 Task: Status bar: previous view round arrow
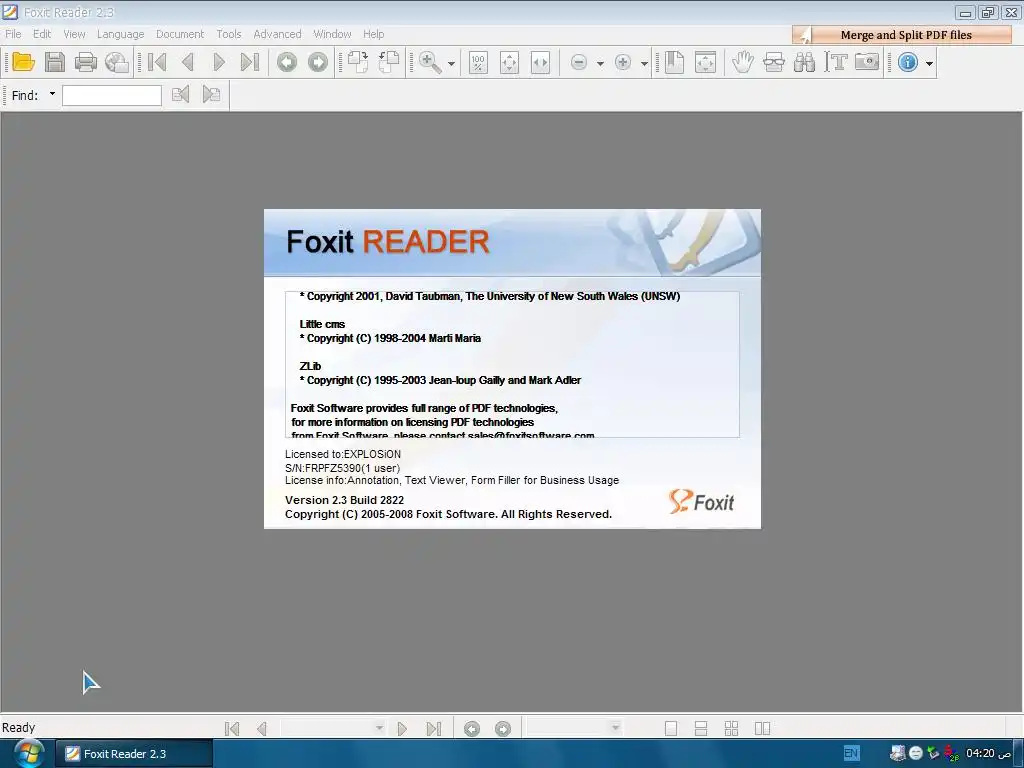472,728
